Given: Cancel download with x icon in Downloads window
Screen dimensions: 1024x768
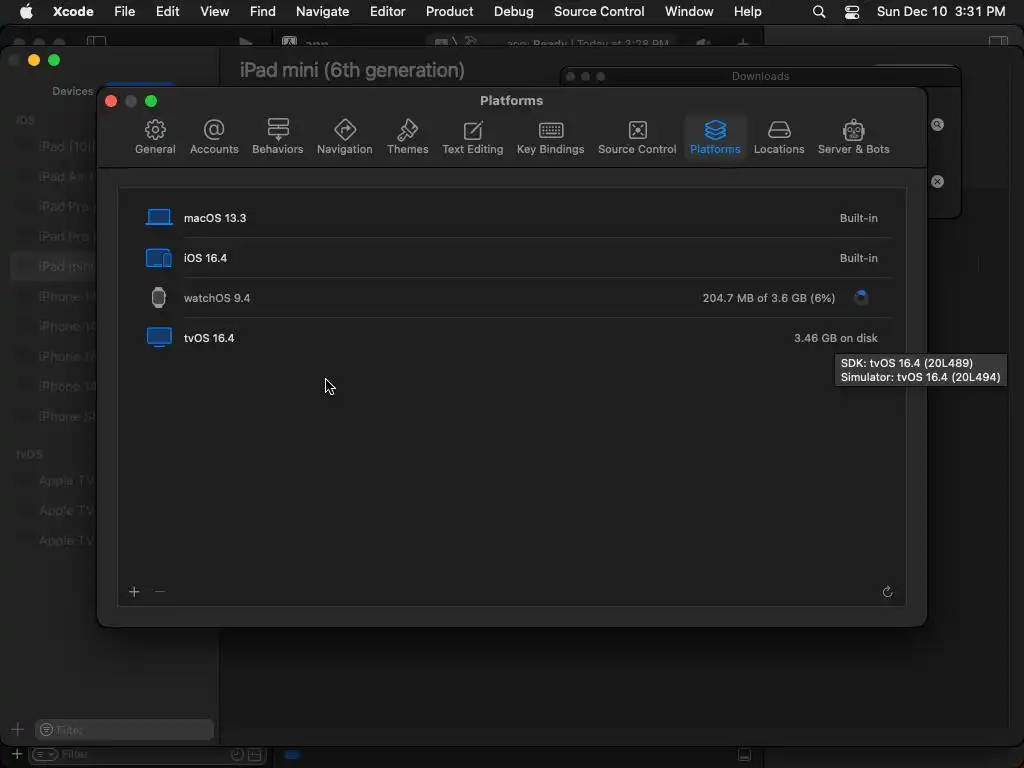Looking at the screenshot, I should [937, 182].
